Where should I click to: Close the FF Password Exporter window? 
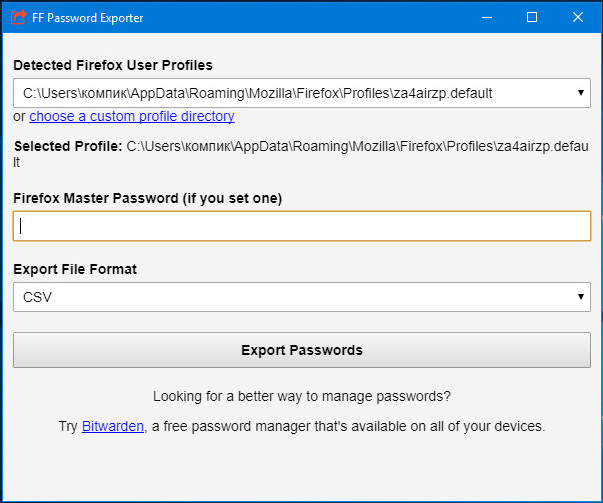(x=578, y=17)
